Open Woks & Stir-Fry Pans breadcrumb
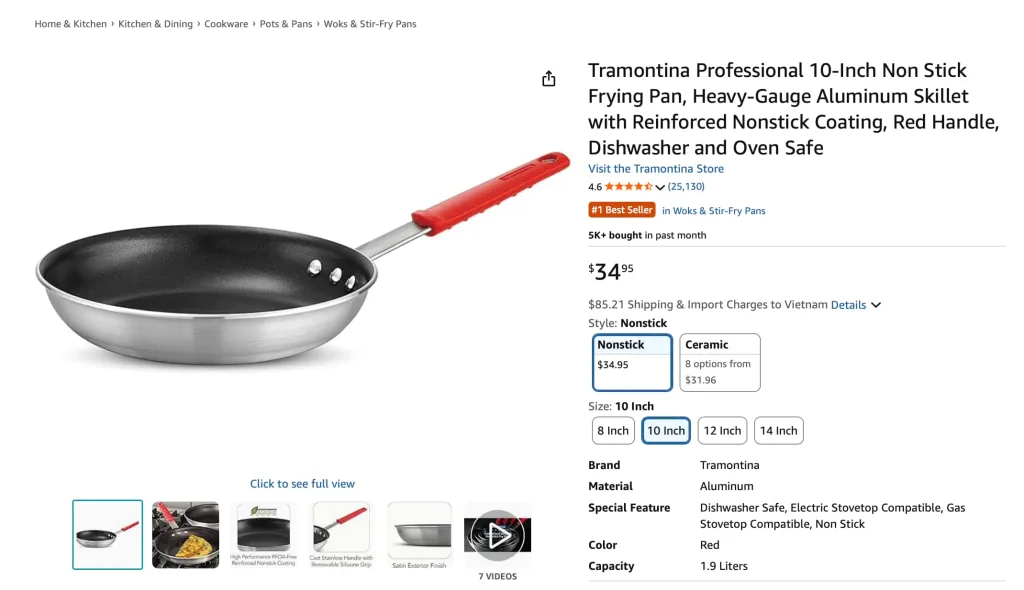Image resolution: width=1024 pixels, height=590 pixels. 370,24
